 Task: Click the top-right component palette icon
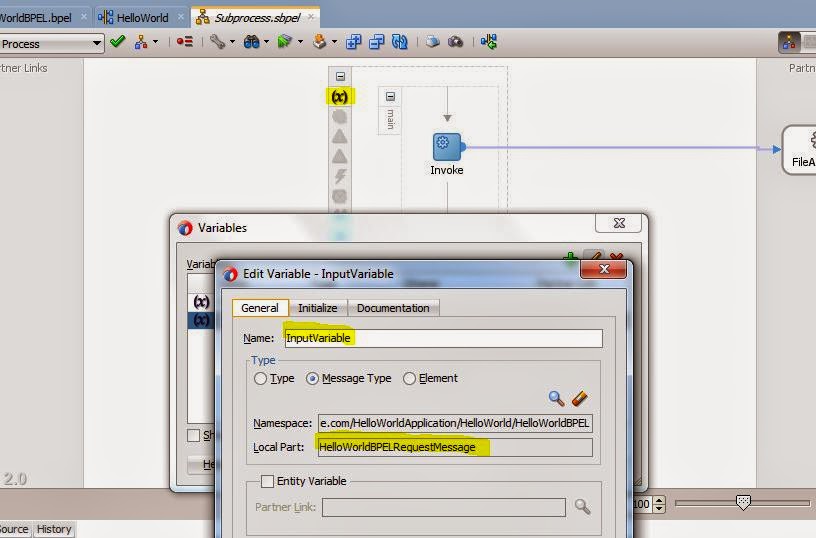point(789,42)
